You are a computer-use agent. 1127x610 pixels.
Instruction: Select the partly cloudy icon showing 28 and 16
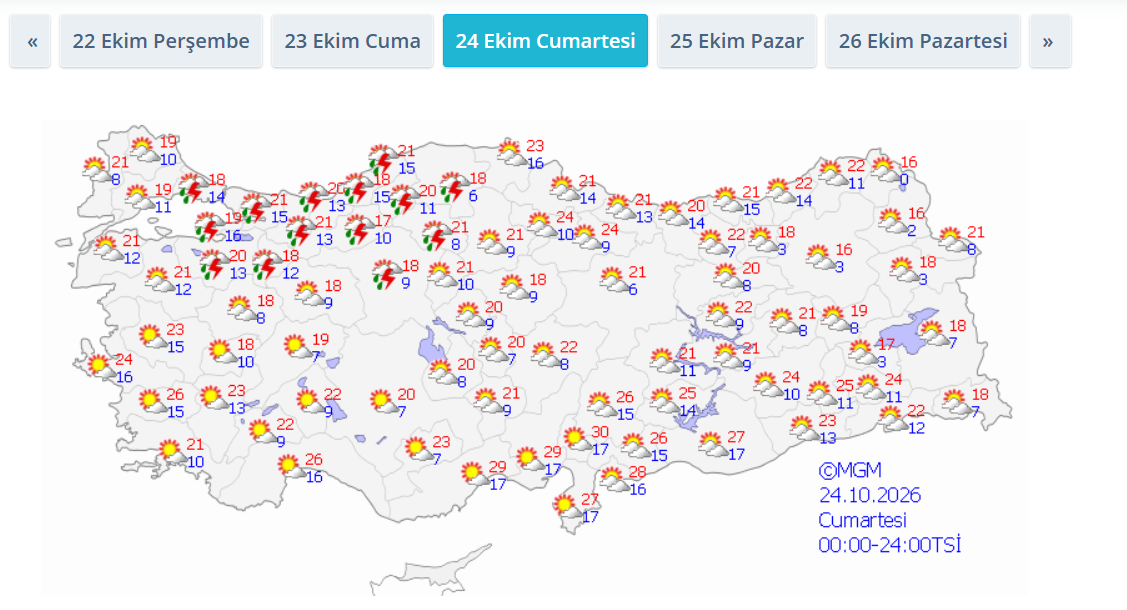click(615, 479)
